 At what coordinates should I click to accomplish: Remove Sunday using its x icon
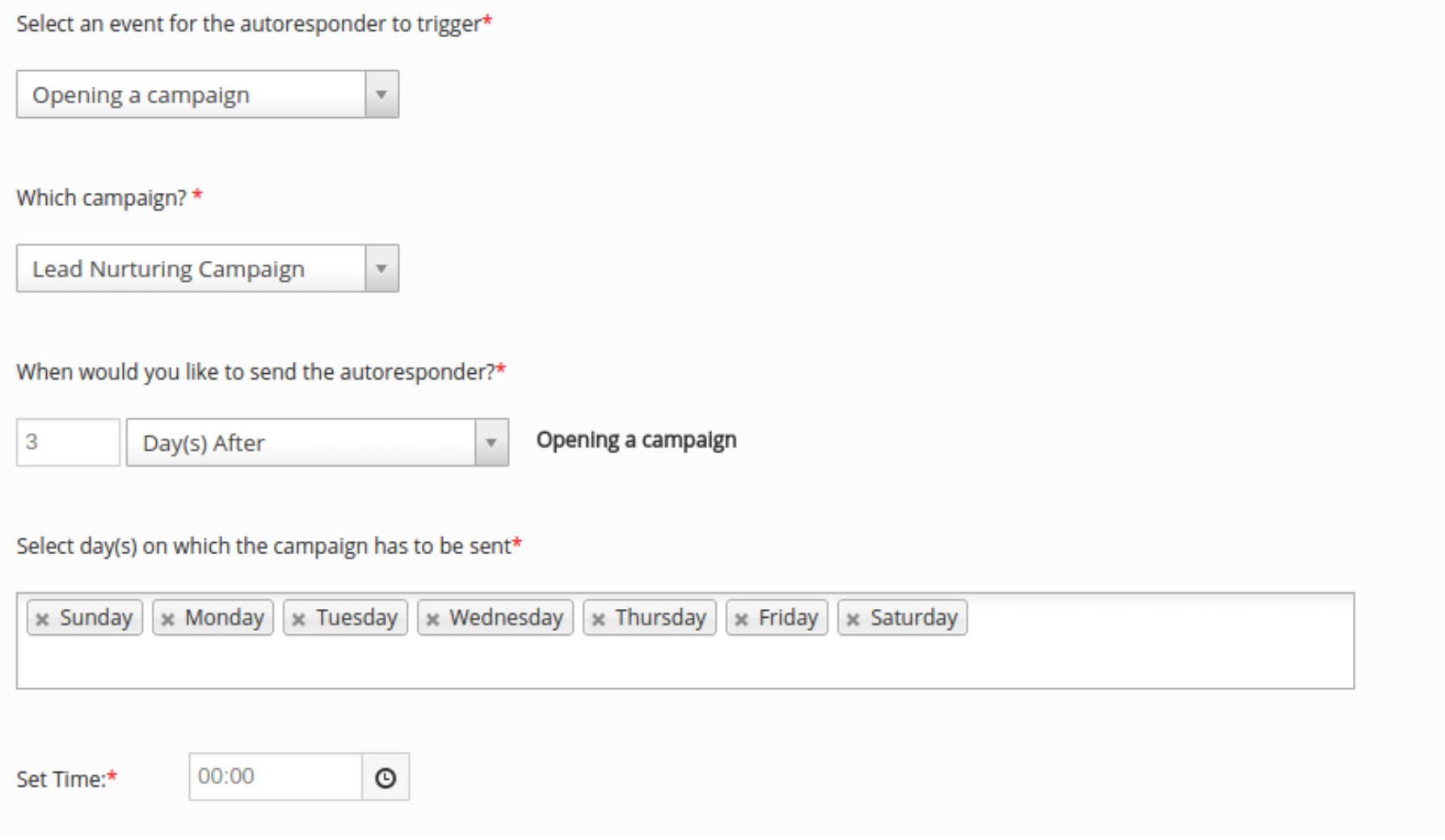tap(42, 618)
